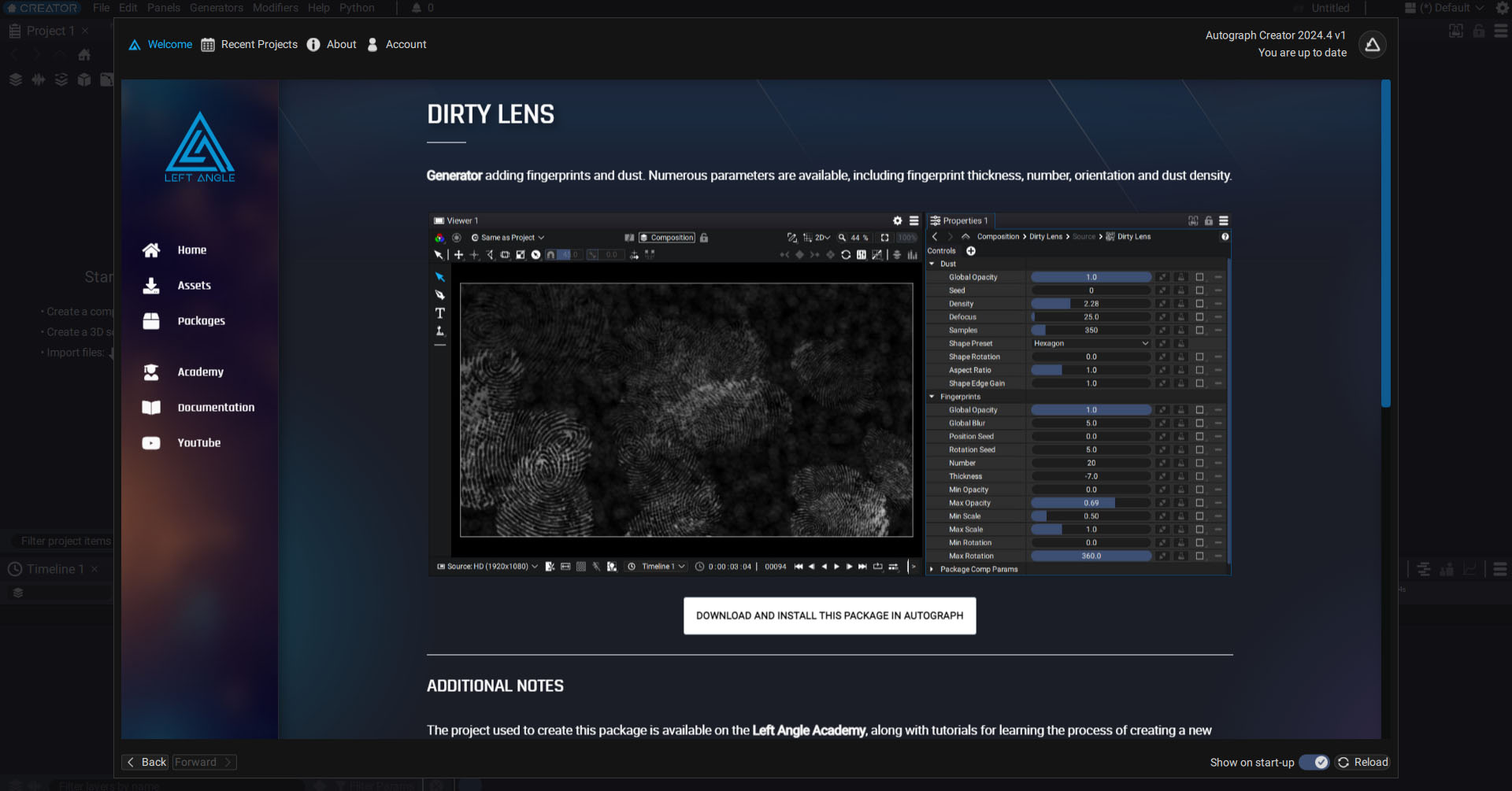Click the Recent Projects calendar icon
The width and height of the screenshot is (1512, 791).
pos(208,45)
